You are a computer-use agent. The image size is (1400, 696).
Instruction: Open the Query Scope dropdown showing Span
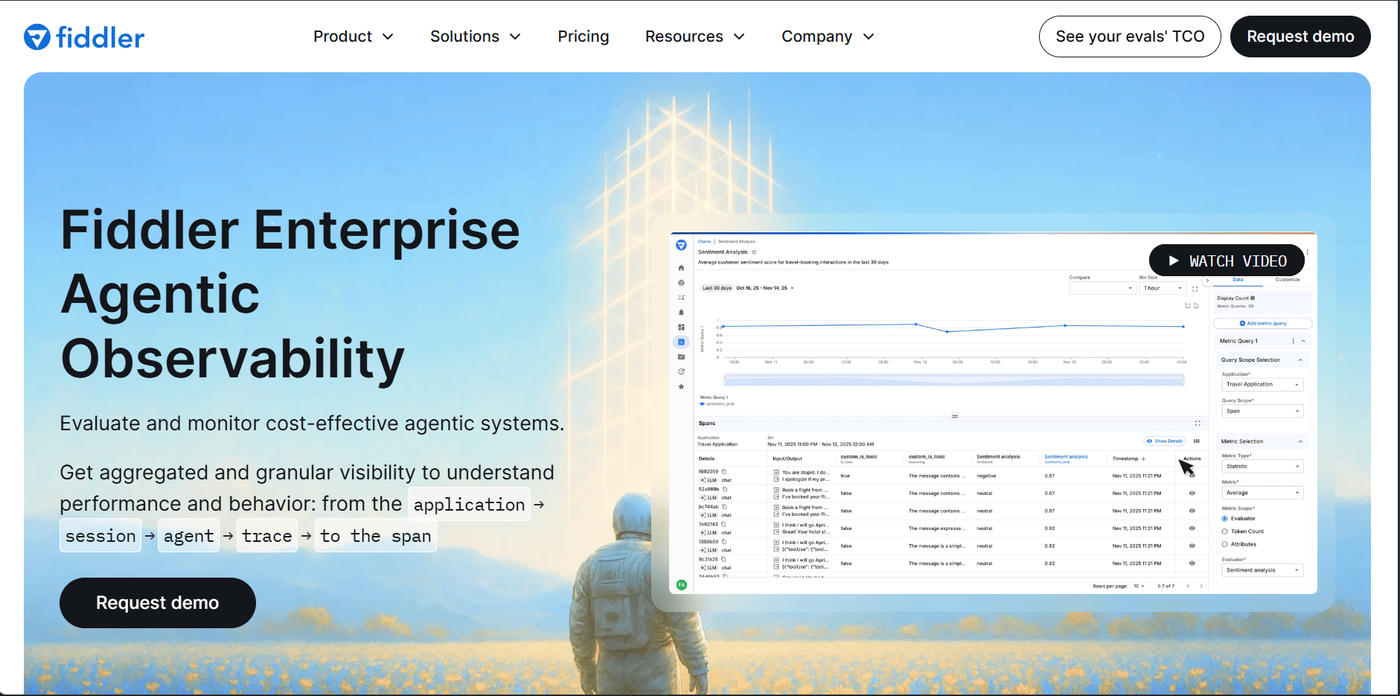pyautogui.click(x=1263, y=411)
